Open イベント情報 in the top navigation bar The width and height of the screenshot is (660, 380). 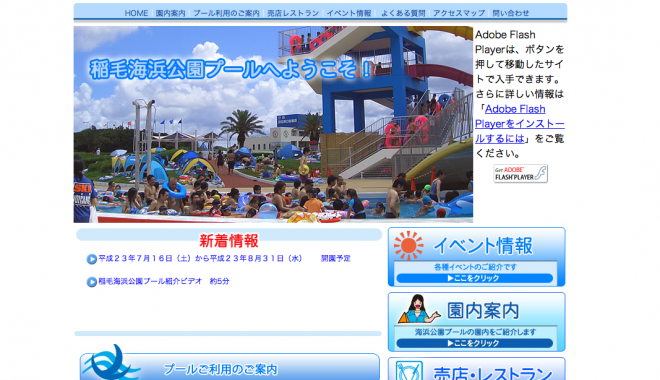349,13
